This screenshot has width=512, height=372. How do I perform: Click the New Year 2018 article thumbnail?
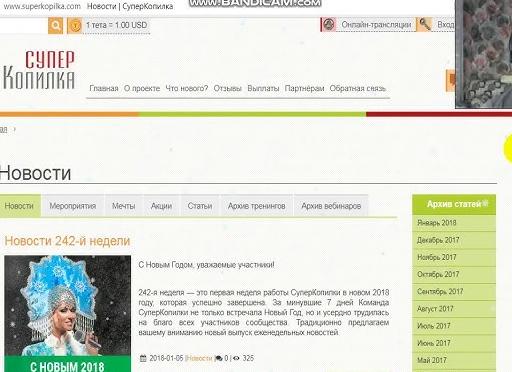point(68,313)
